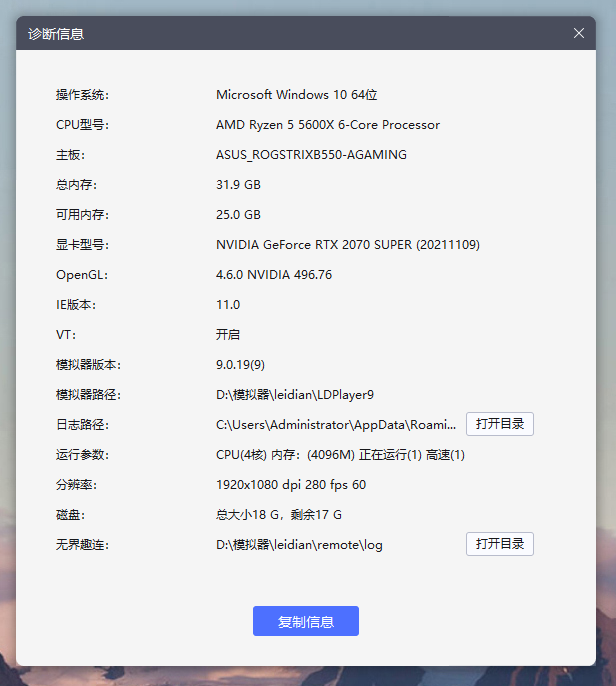Select the Microsoft Windows 10 64位 value
Screen dimensions: 616x686
[296, 95]
